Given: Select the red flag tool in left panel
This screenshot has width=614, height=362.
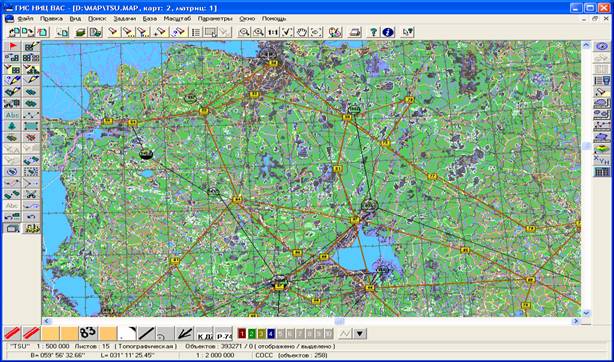Looking at the screenshot, I should click(x=13, y=47).
